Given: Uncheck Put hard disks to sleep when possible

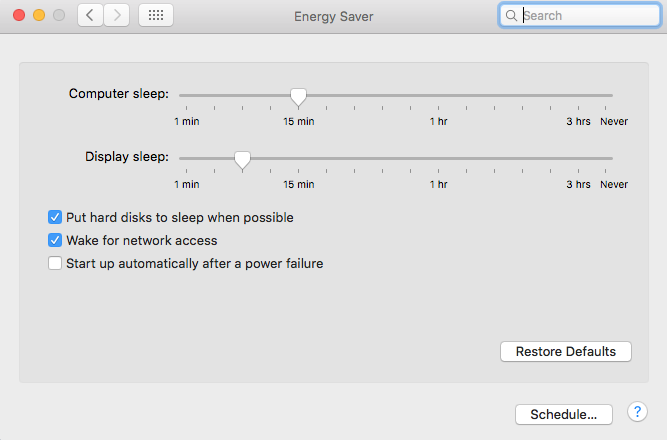Looking at the screenshot, I should point(55,217).
